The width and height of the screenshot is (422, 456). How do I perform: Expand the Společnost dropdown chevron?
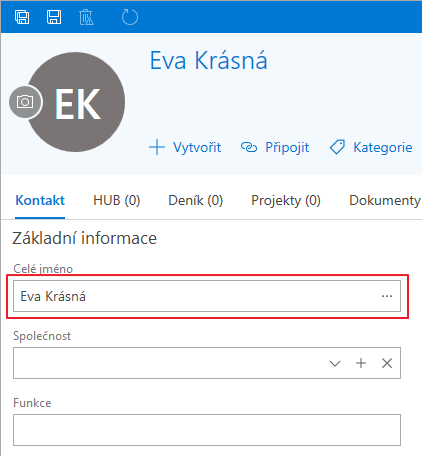335,363
